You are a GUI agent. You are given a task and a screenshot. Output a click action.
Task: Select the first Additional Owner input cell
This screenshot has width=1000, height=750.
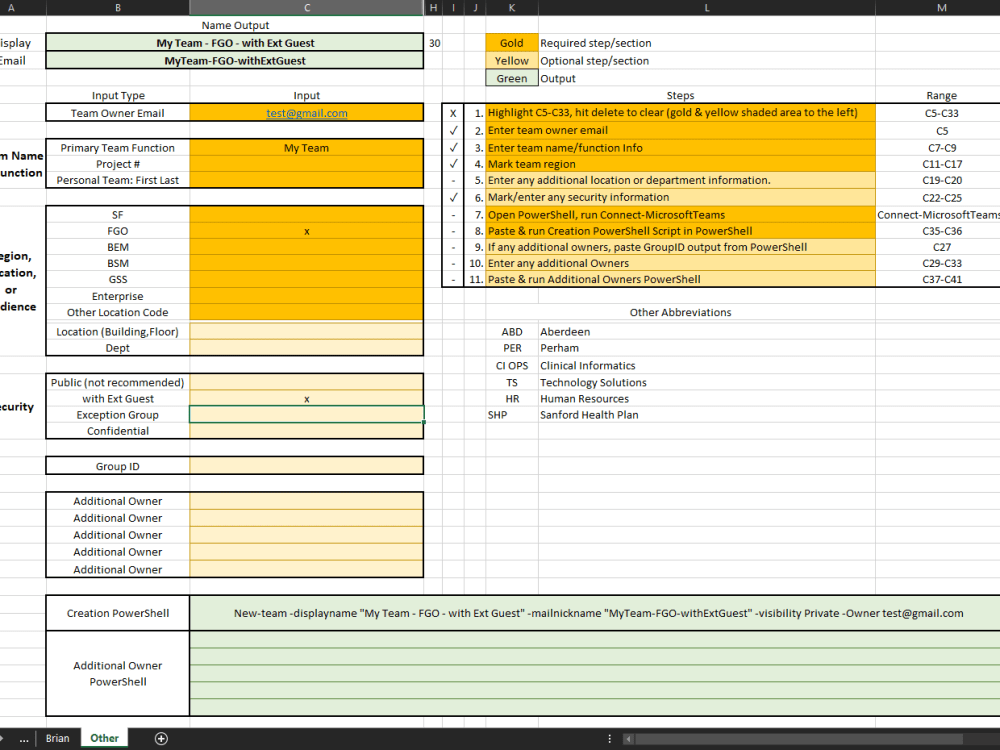[x=306, y=500]
